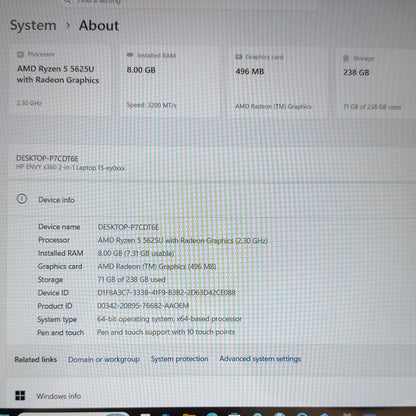Click '2.30 GHz' in Processor card

pyautogui.click(x=29, y=103)
